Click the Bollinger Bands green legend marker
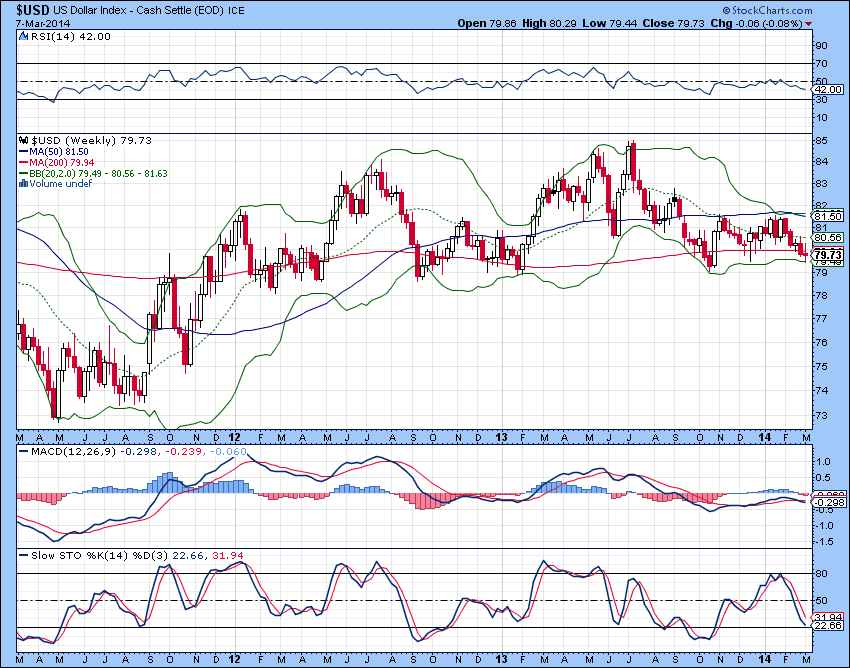 click(x=24, y=174)
